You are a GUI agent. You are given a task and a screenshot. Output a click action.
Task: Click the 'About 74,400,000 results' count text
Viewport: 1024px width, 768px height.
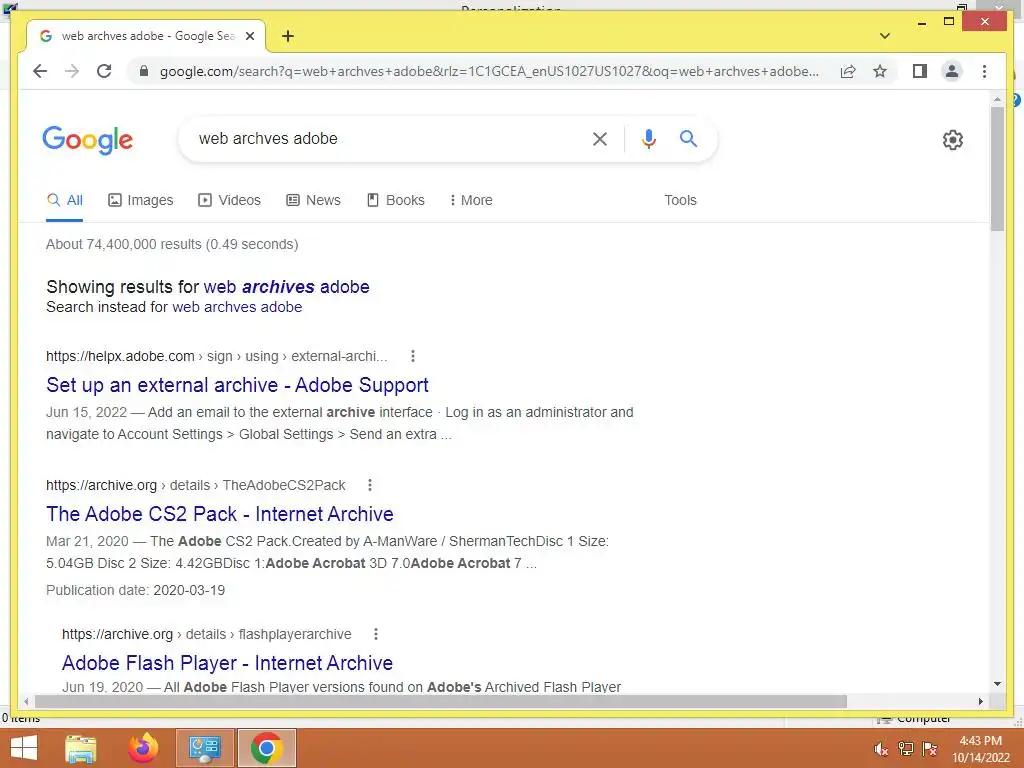pyautogui.click(x=172, y=244)
